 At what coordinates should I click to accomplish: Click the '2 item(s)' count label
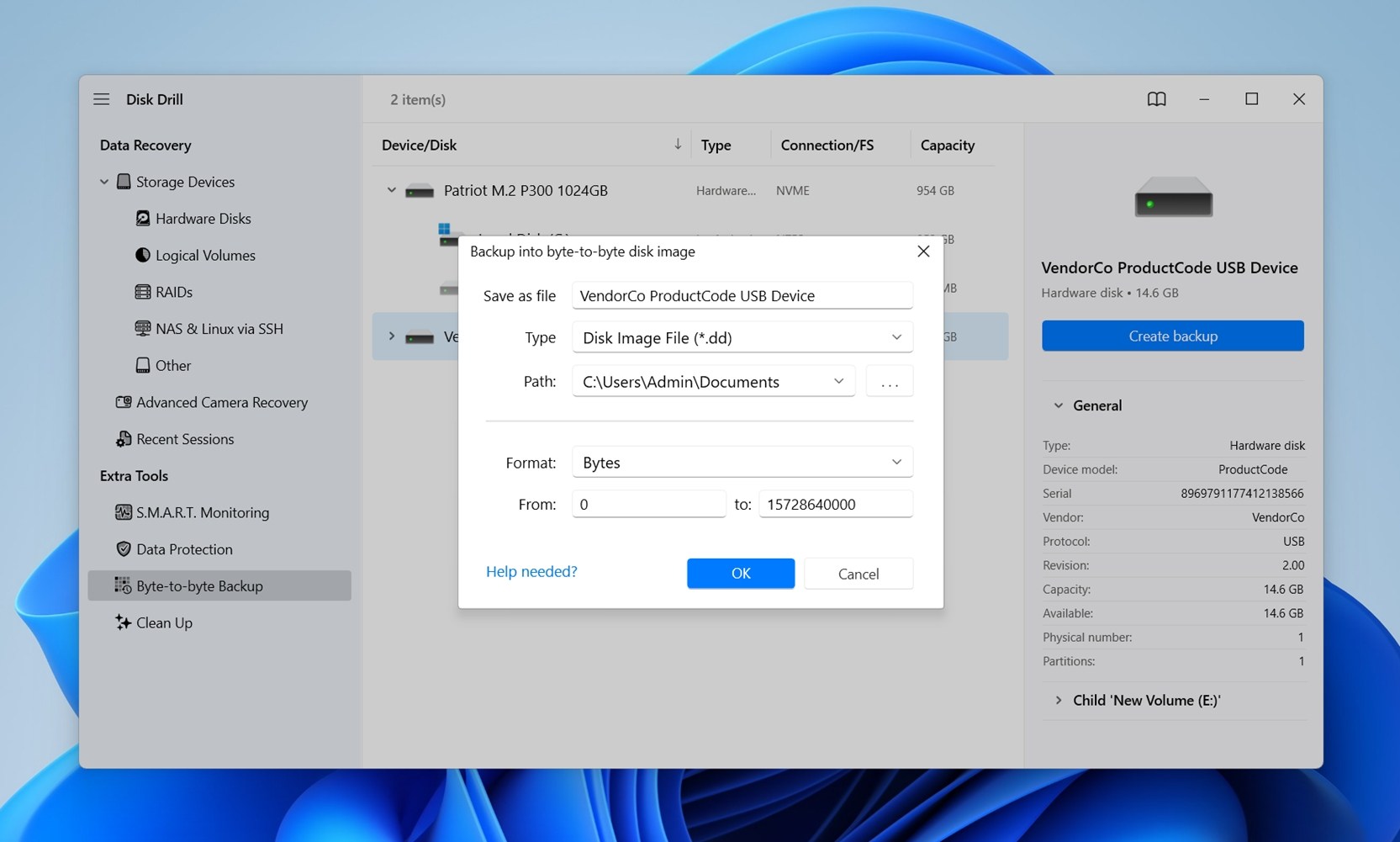[x=418, y=99]
